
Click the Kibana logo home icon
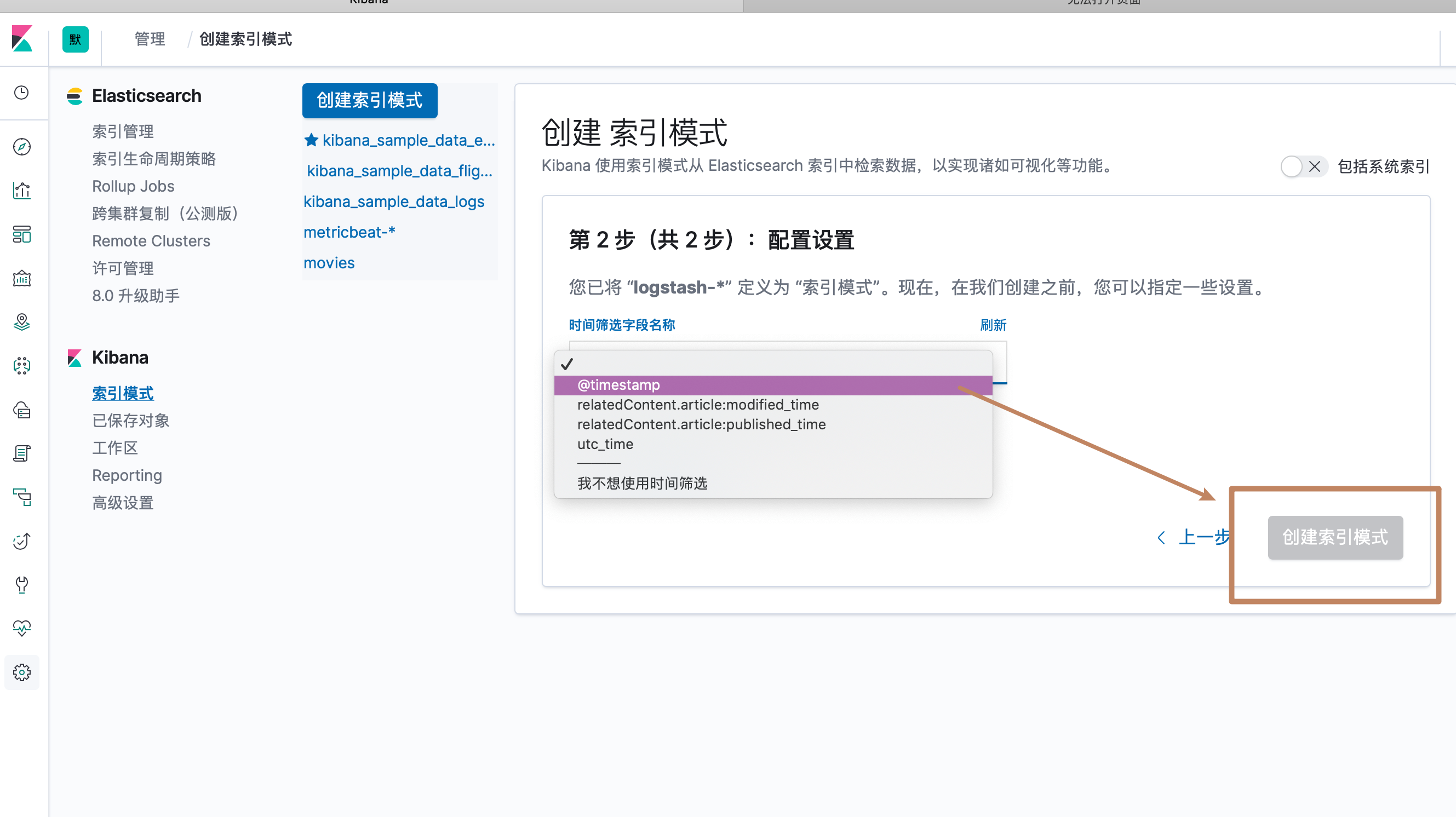(22, 39)
